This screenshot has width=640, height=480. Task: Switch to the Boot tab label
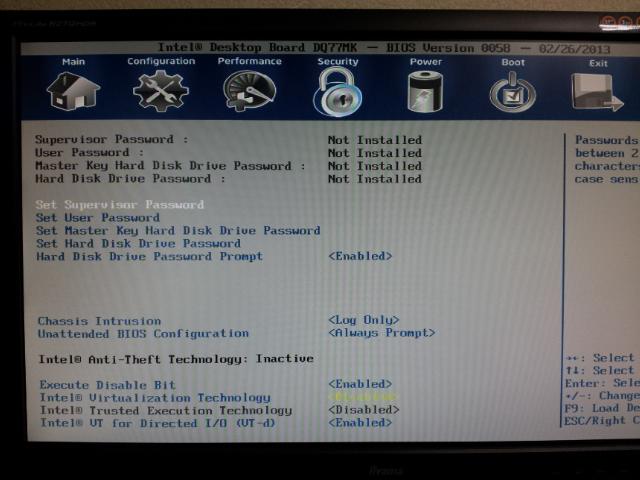(x=513, y=62)
